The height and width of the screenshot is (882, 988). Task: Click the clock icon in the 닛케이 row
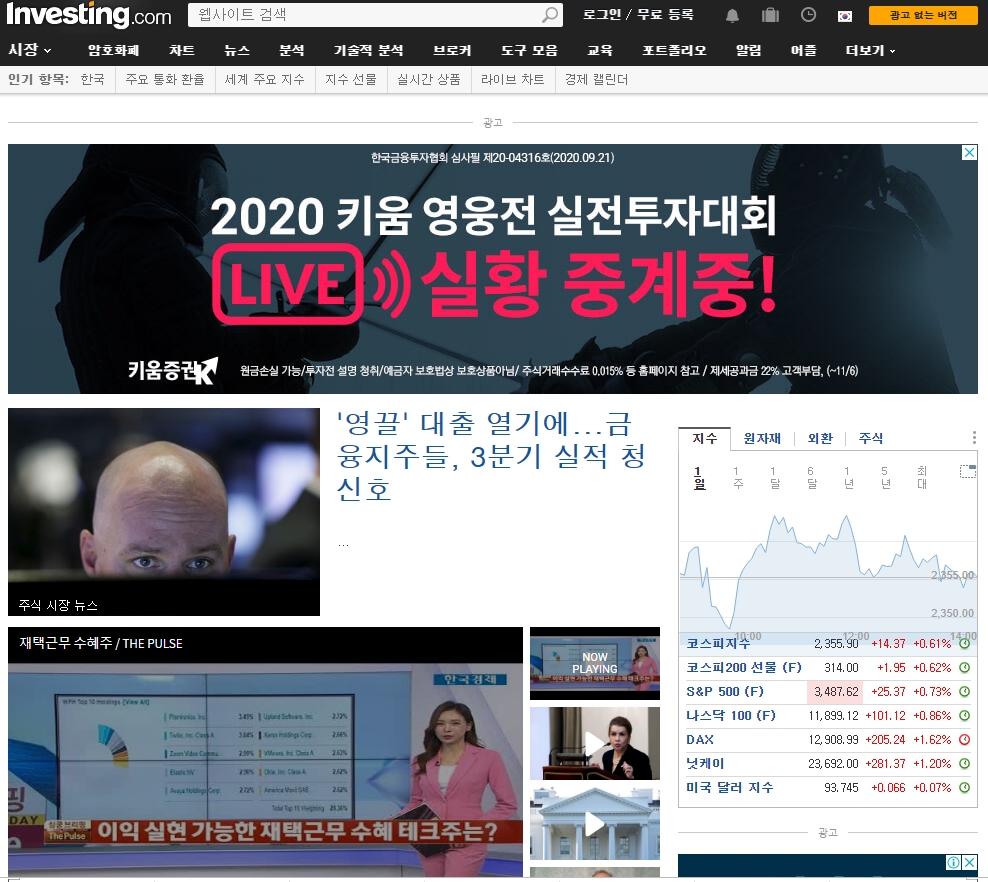[x=964, y=764]
